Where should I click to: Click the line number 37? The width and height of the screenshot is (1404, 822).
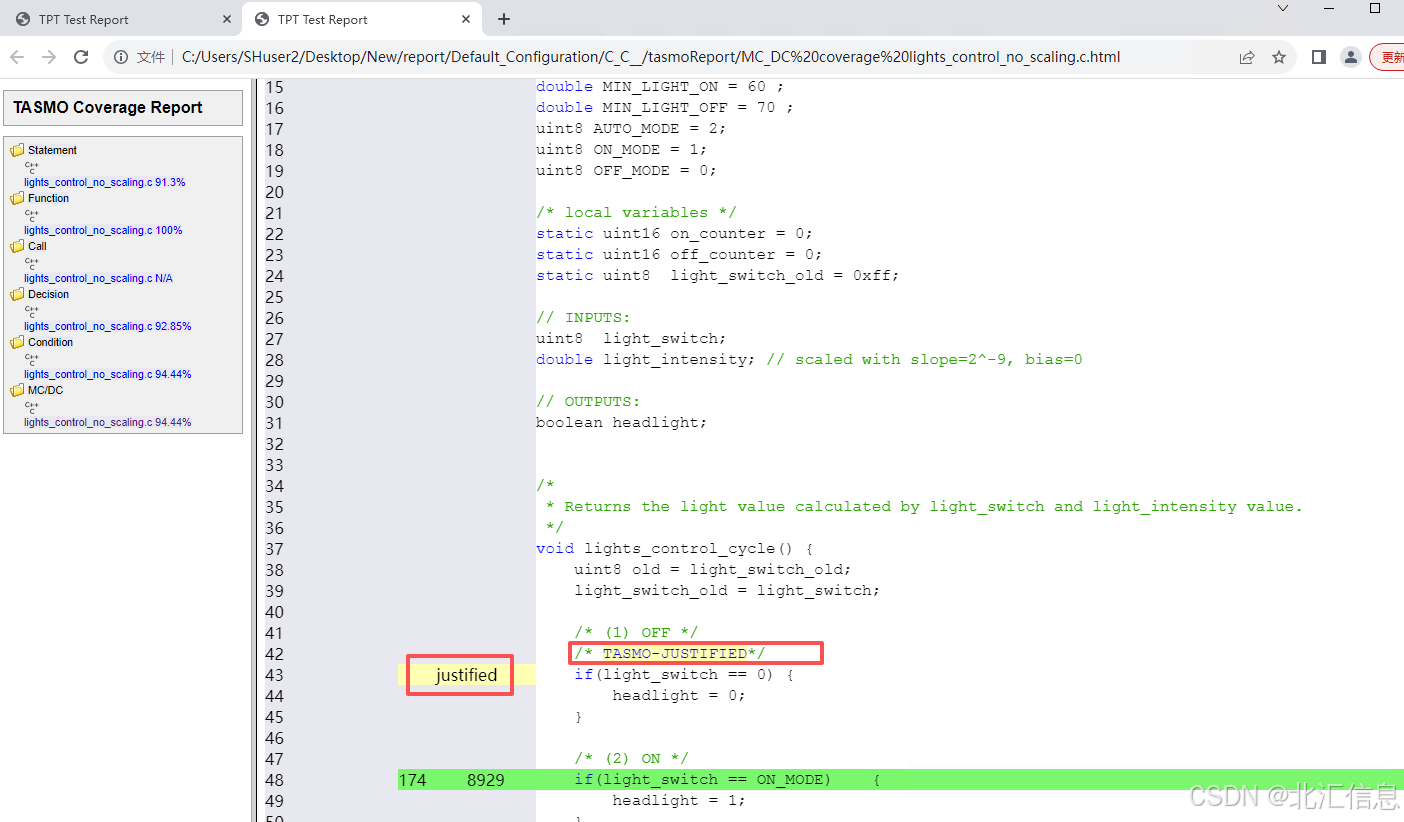(x=274, y=549)
